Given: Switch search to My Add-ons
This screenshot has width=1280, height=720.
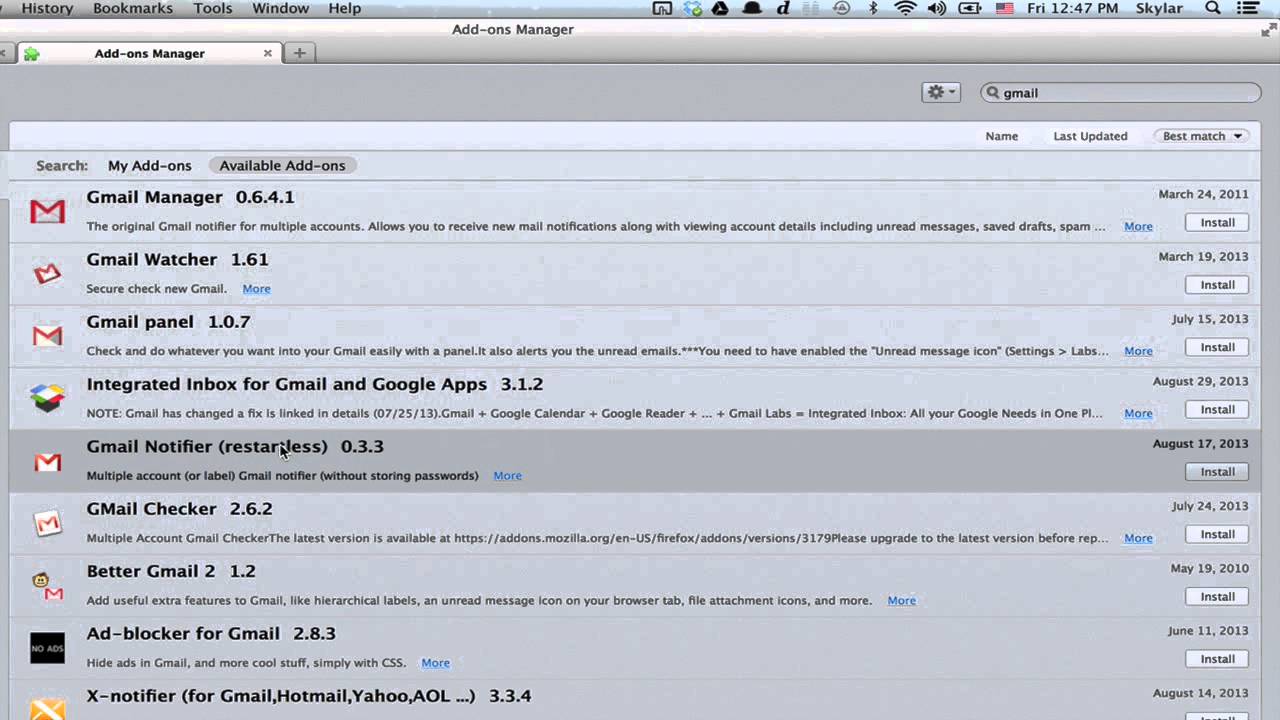Looking at the screenshot, I should (x=149, y=166).
